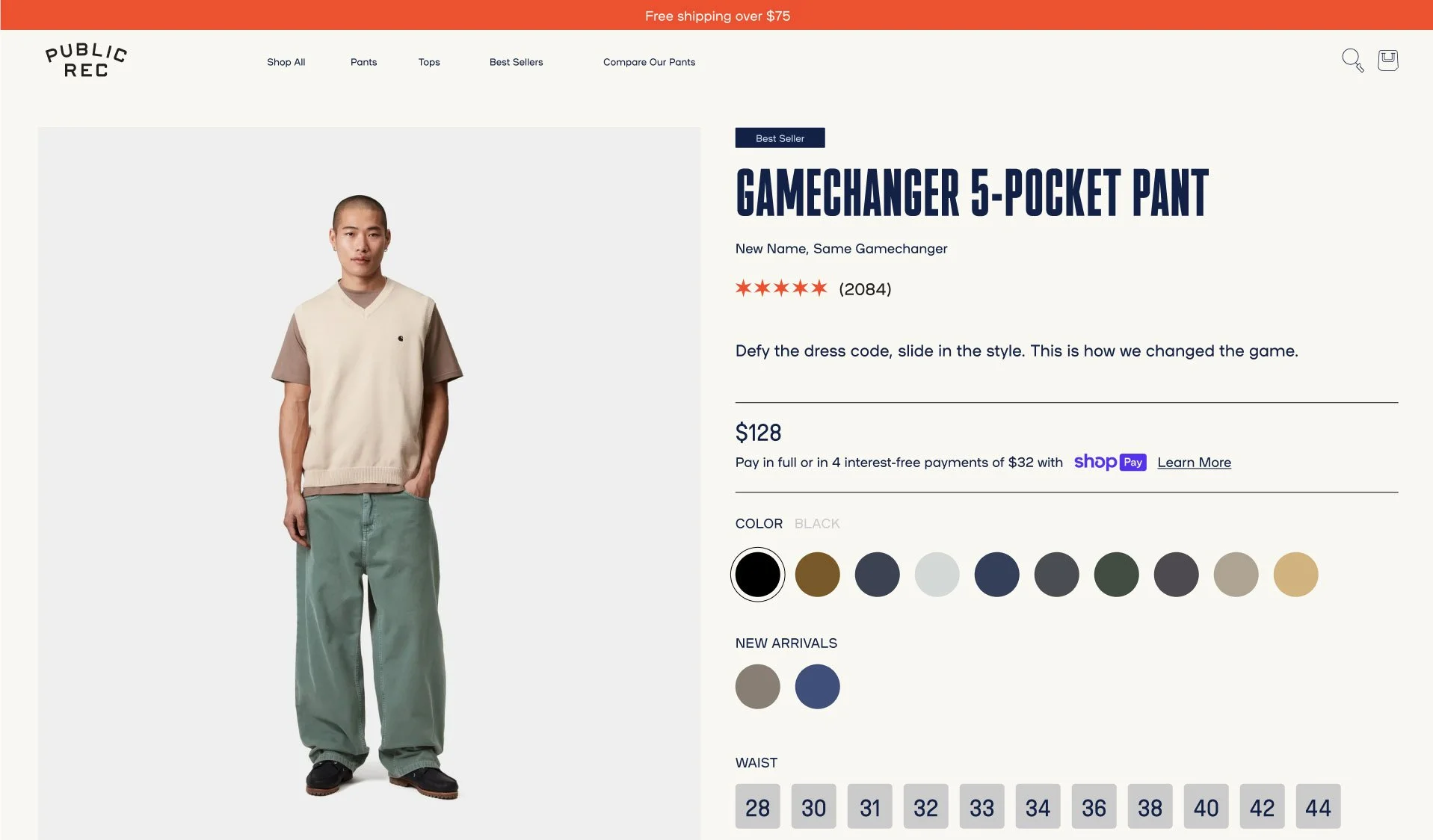Click the five-star rating
The height and width of the screenshot is (840, 1433).
[781, 288]
